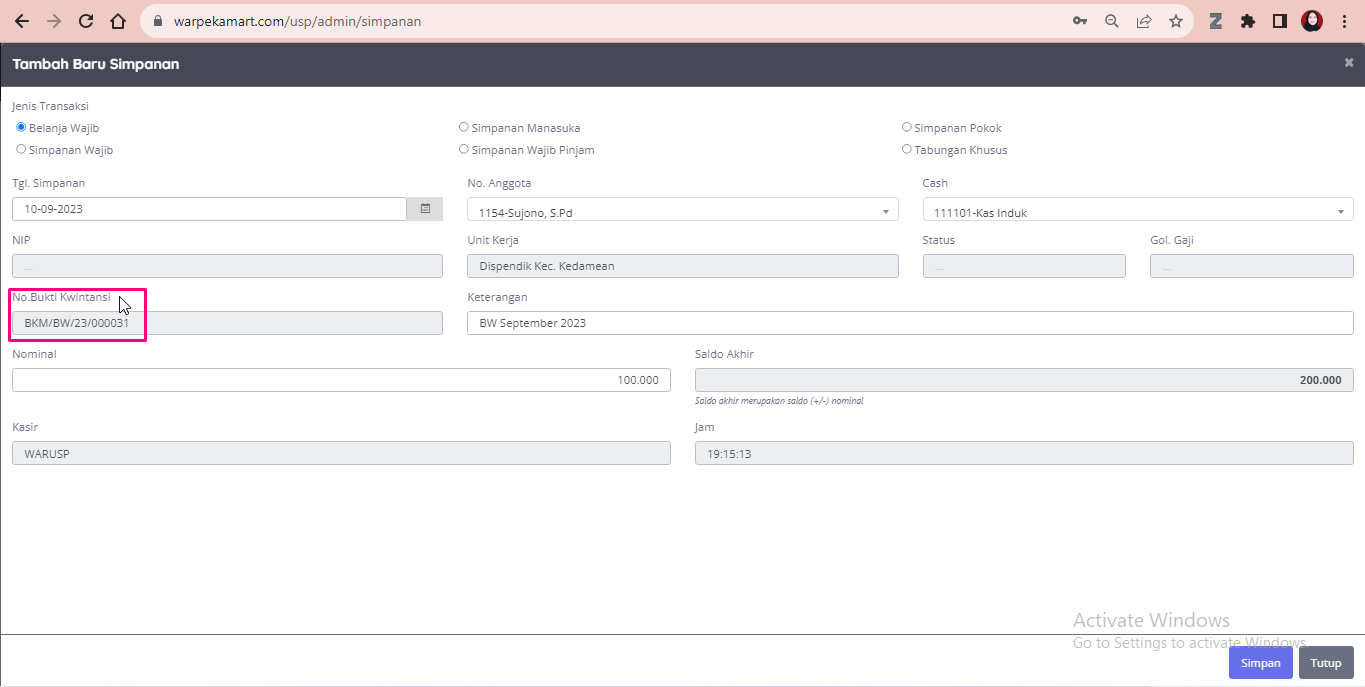Click the Keterangan text field
1365x687 pixels.
click(910, 323)
